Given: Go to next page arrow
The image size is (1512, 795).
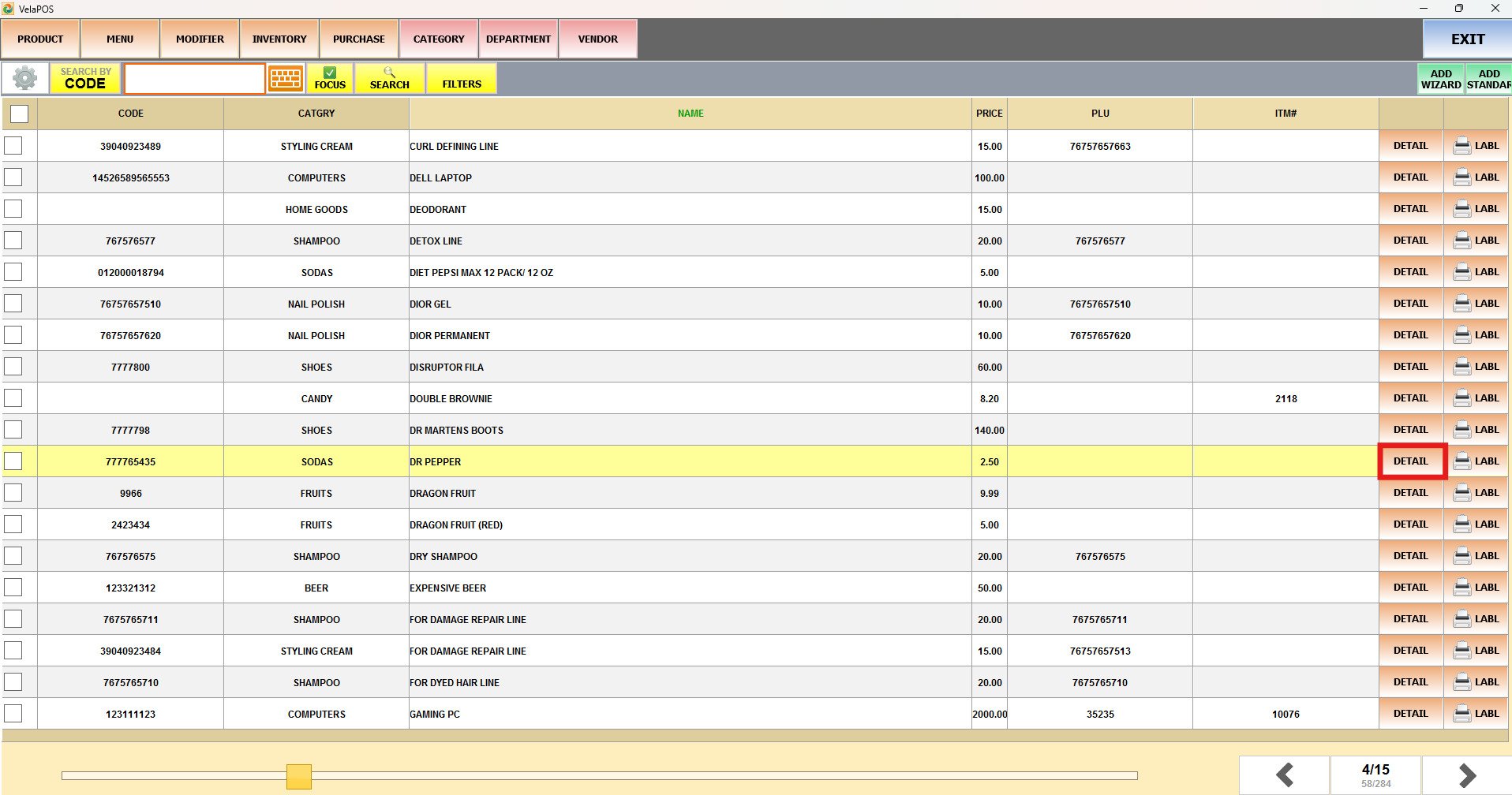Looking at the screenshot, I should pos(1466,775).
